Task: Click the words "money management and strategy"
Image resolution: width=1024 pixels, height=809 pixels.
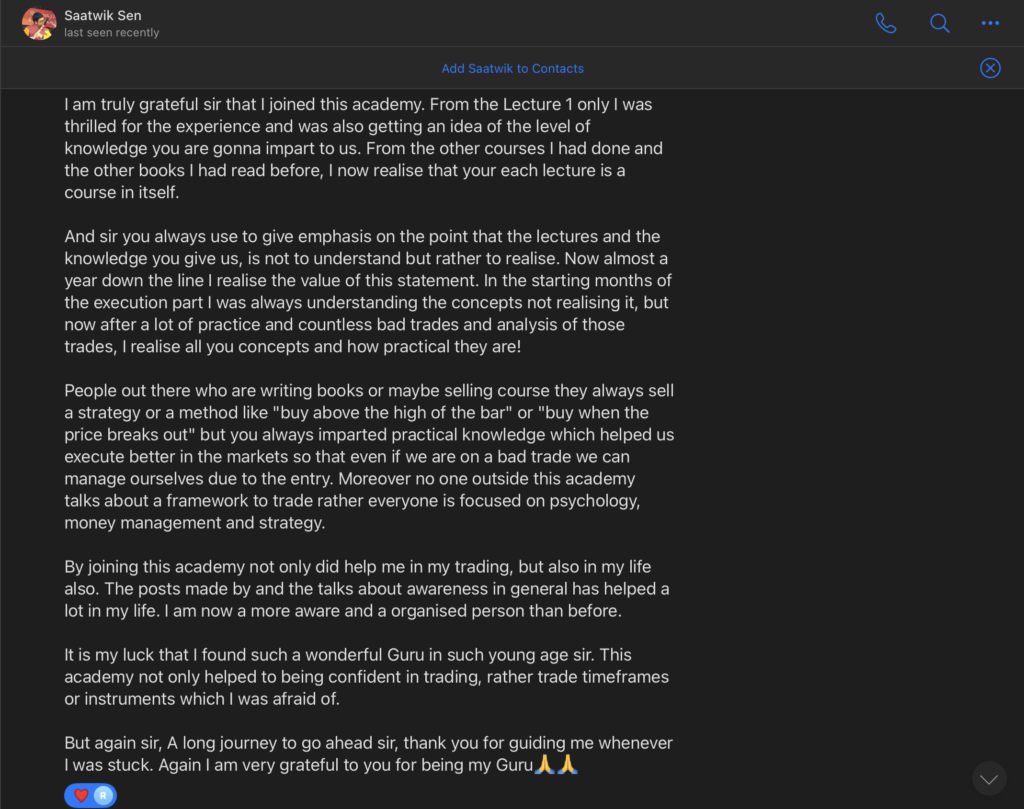Action: 194,523
